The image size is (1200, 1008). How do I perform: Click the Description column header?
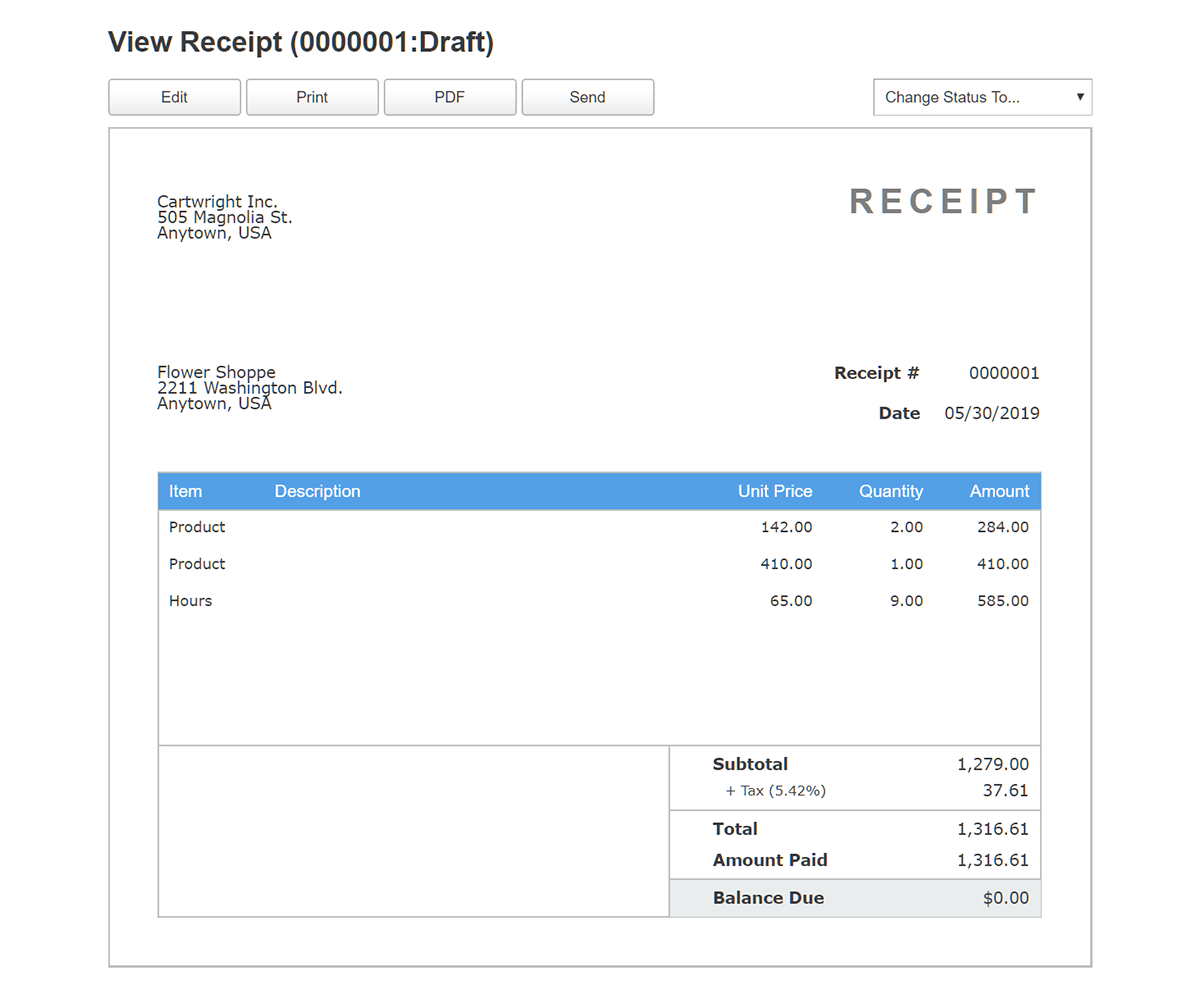click(317, 491)
